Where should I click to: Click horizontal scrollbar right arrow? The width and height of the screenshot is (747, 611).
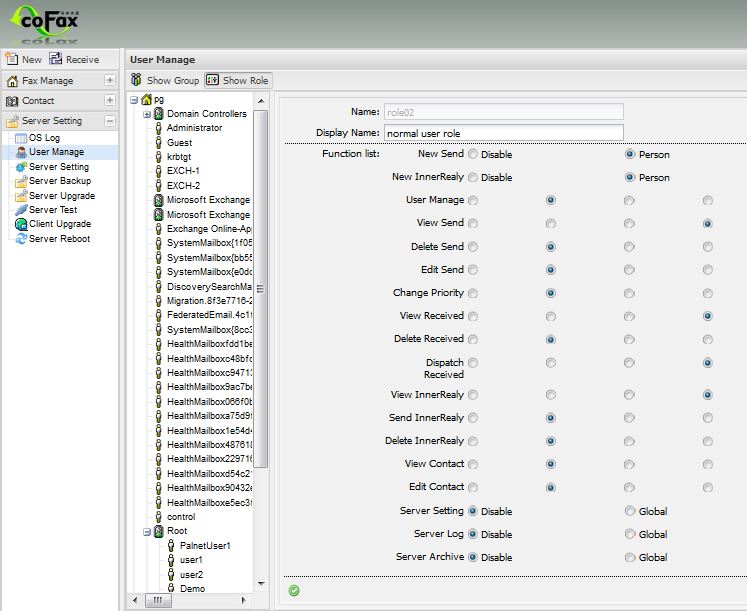(x=244, y=600)
